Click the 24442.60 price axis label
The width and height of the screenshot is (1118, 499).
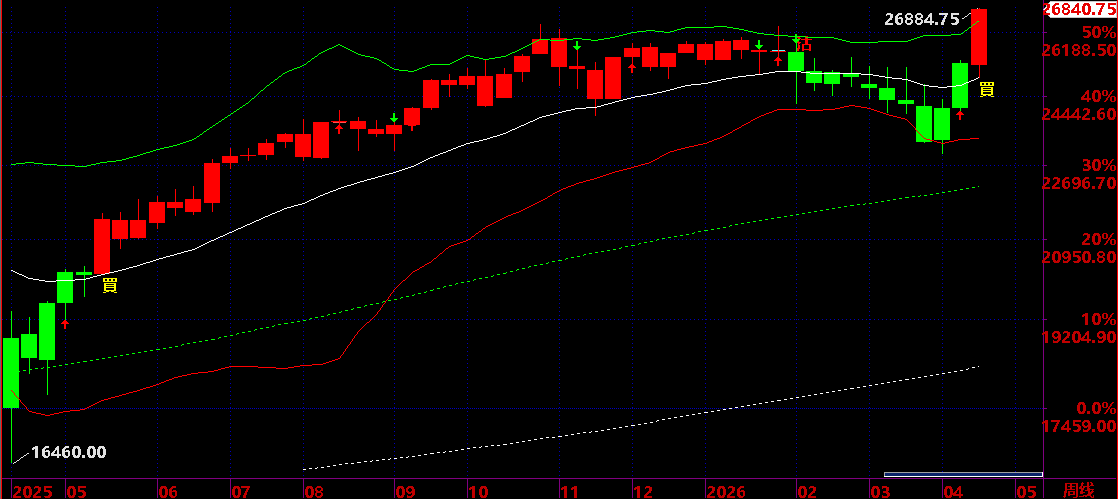click(x=1079, y=114)
